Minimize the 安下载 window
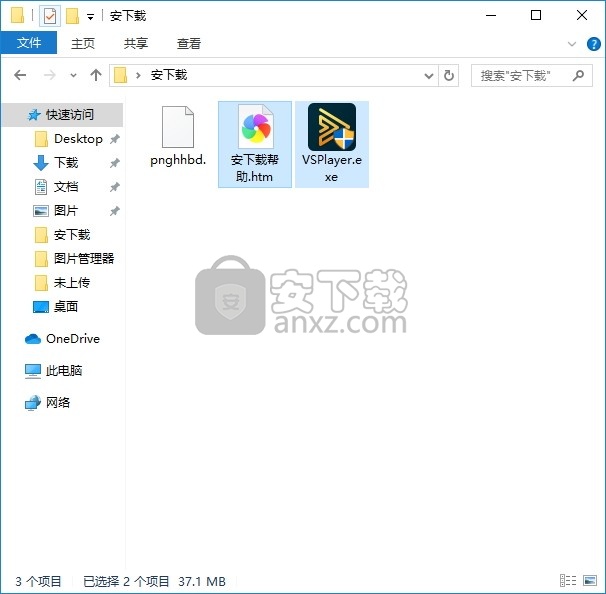606x594 pixels. pos(491,15)
